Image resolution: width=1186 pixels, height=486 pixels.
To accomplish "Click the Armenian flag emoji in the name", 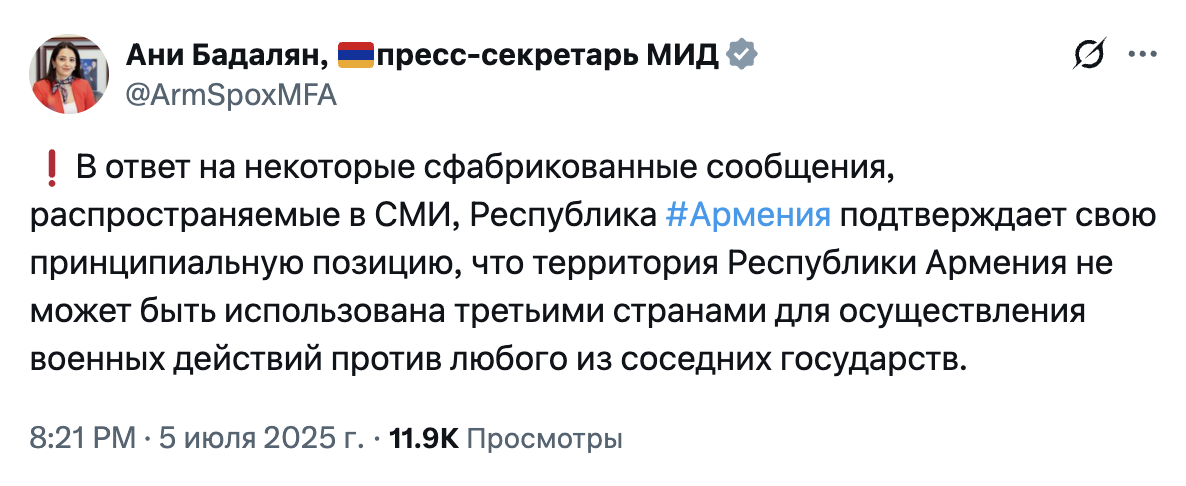I will pos(355,55).
